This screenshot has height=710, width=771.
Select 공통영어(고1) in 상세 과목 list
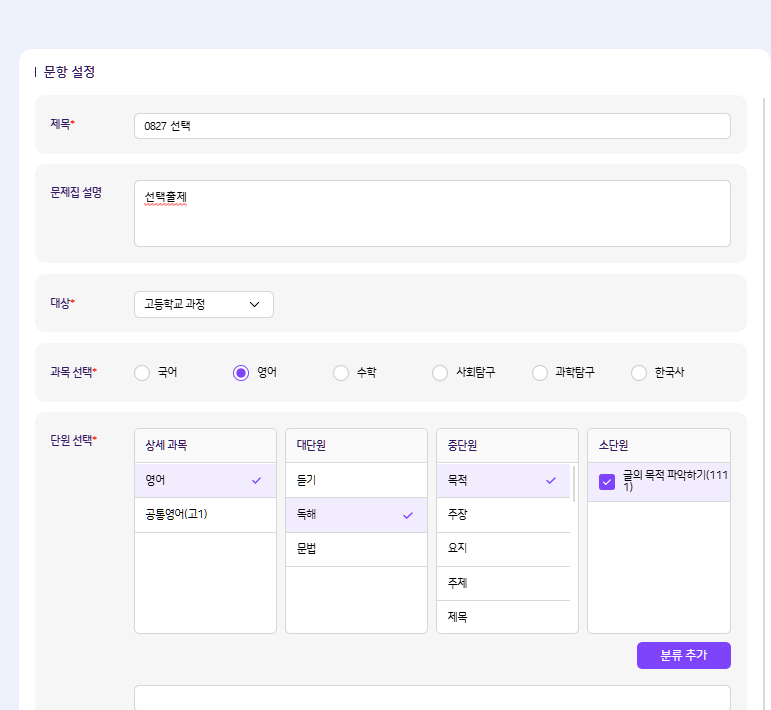(x=205, y=515)
